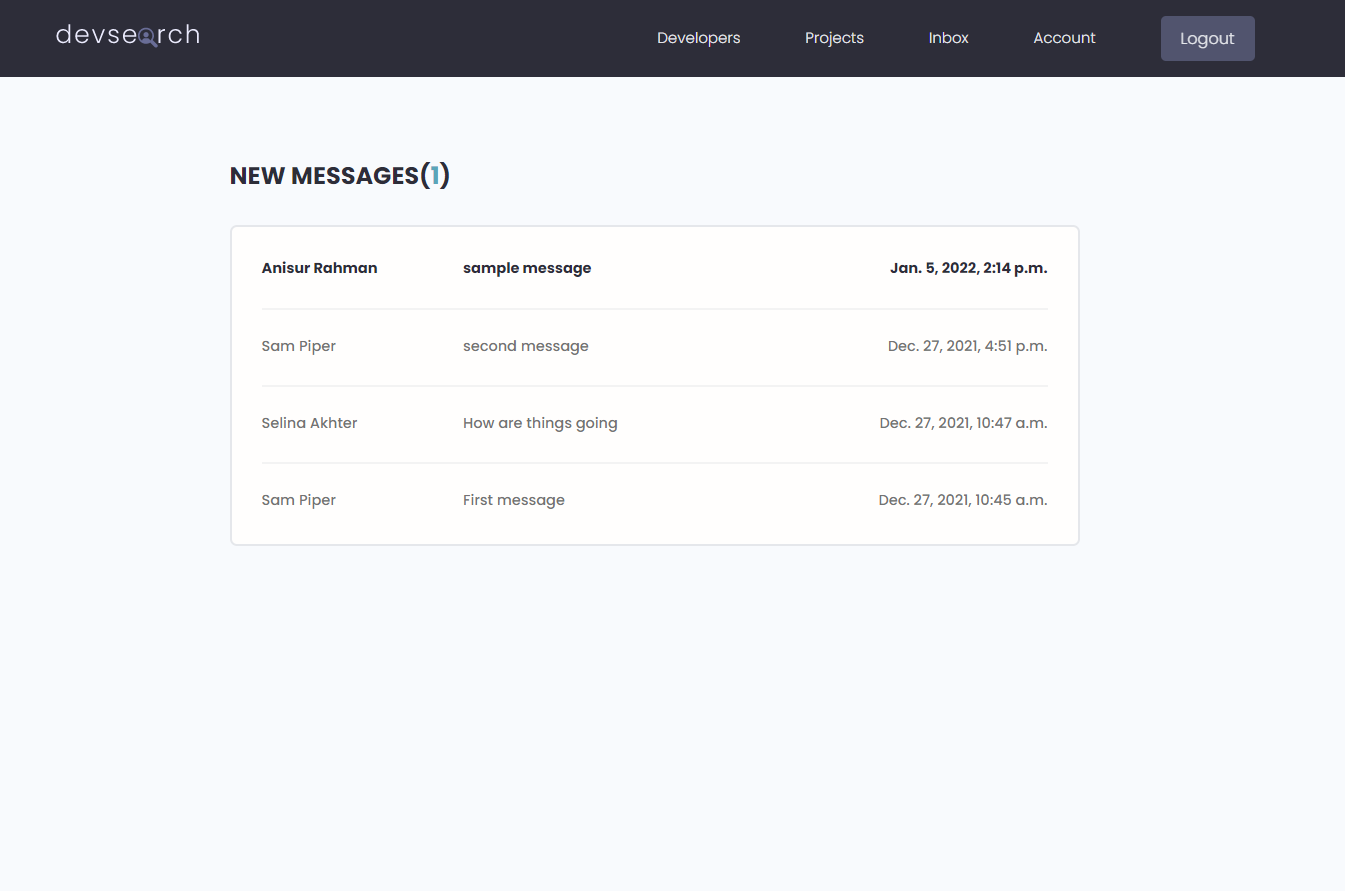The height and width of the screenshot is (891, 1345).
Task: Click the NEW MESSAGES heading
Action: click(340, 176)
